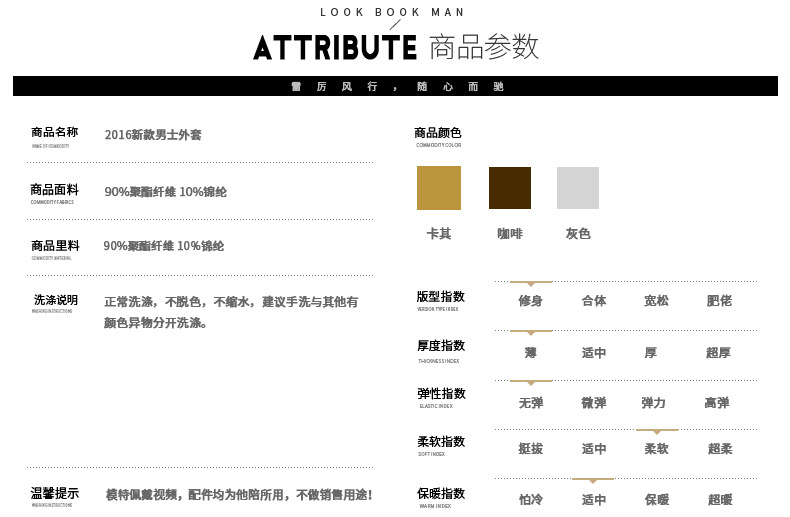
Task: Select the 超暖 warmth option
Action: pos(719,500)
